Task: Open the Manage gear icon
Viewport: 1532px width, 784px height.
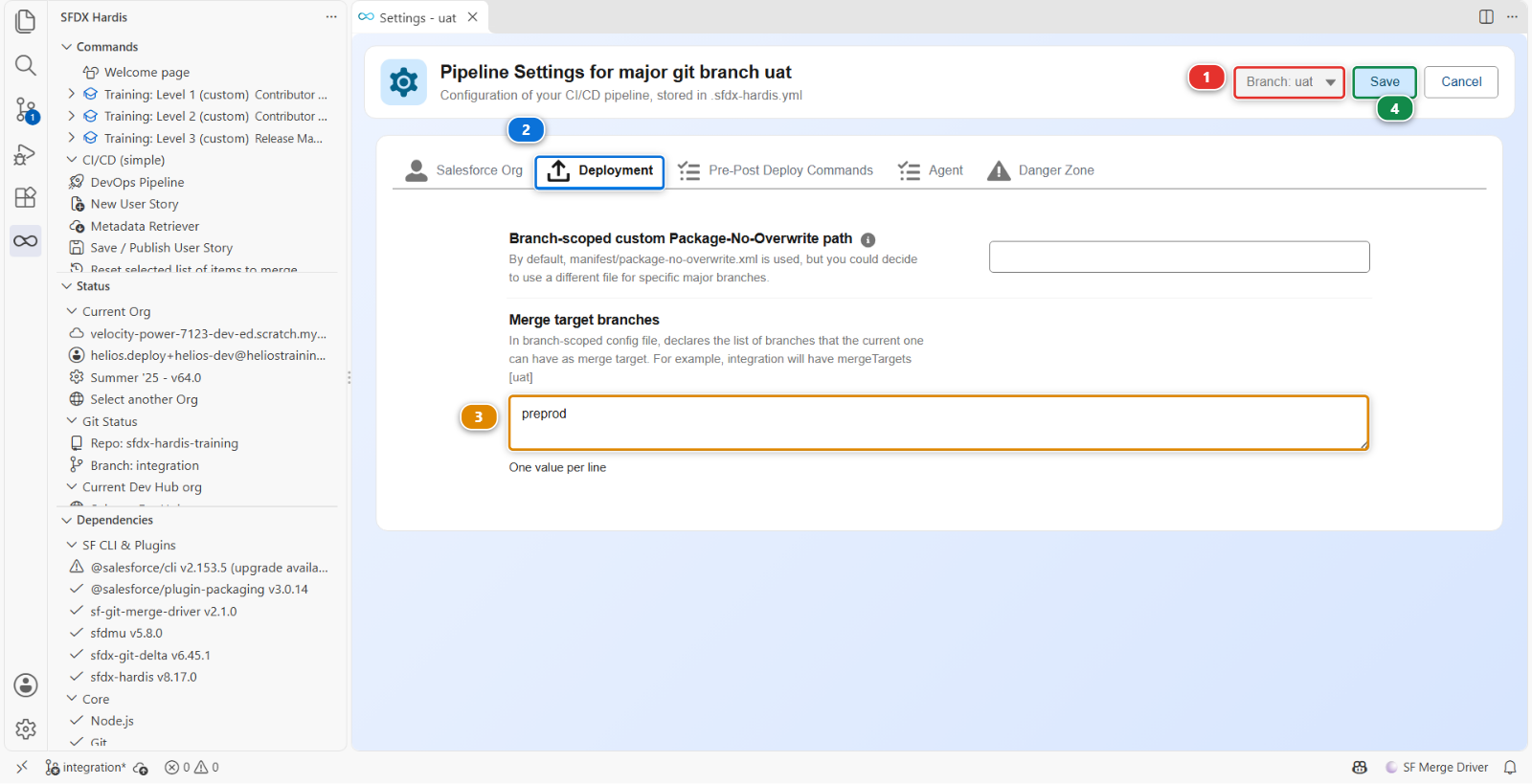Action: pyautogui.click(x=26, y=729)
